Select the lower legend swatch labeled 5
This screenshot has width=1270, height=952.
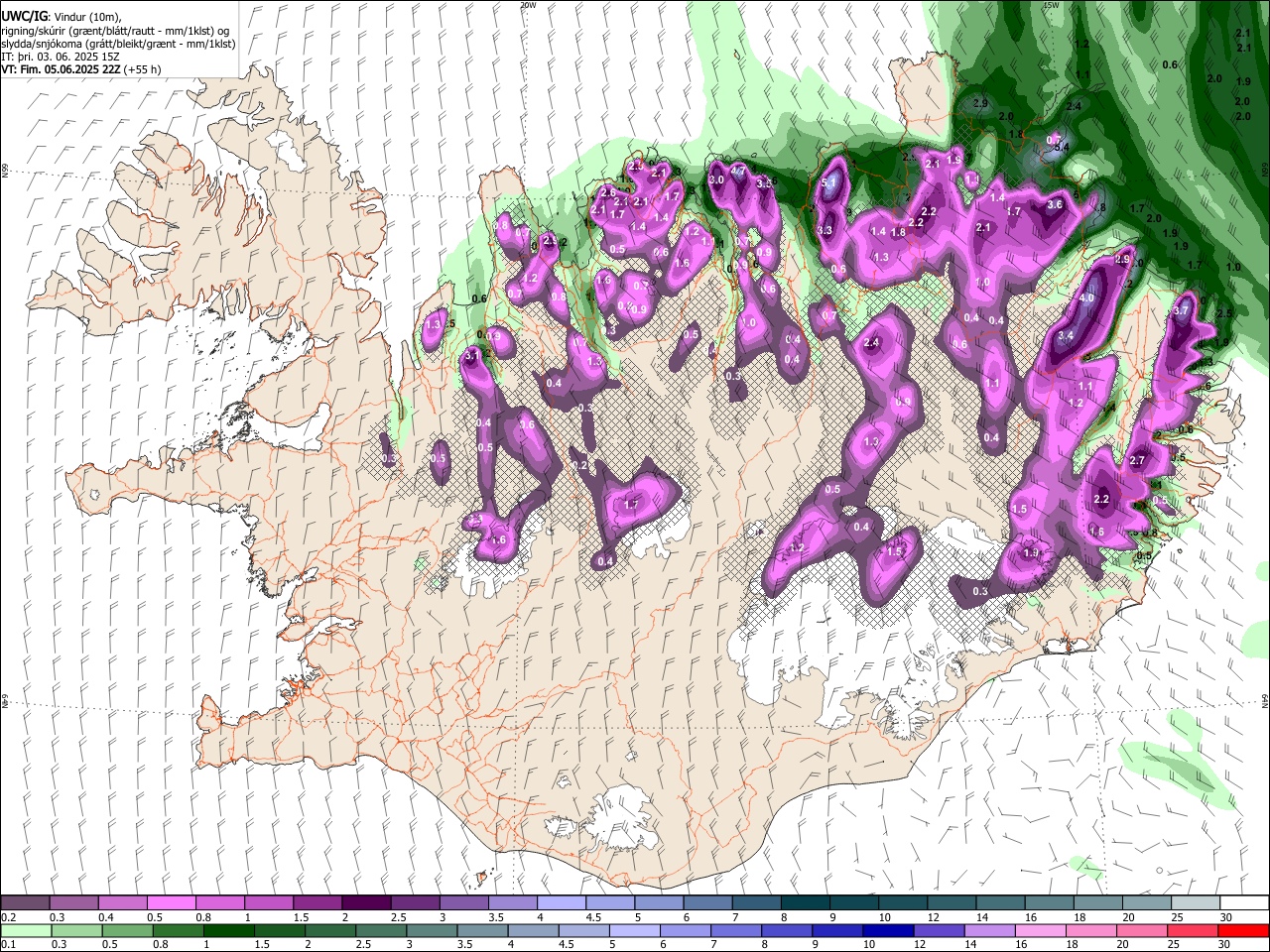coord(633,930)
